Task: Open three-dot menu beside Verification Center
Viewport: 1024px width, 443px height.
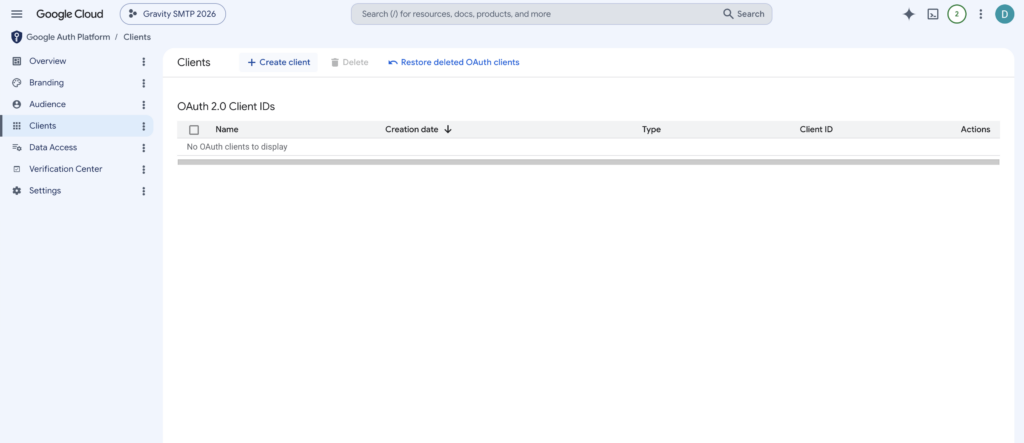Action: click(144, 169)
